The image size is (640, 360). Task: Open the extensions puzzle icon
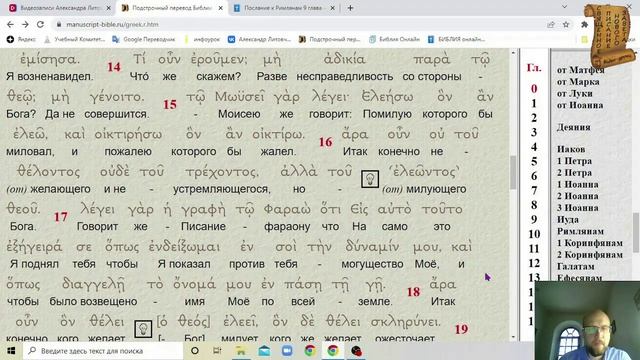coord(584,24)
